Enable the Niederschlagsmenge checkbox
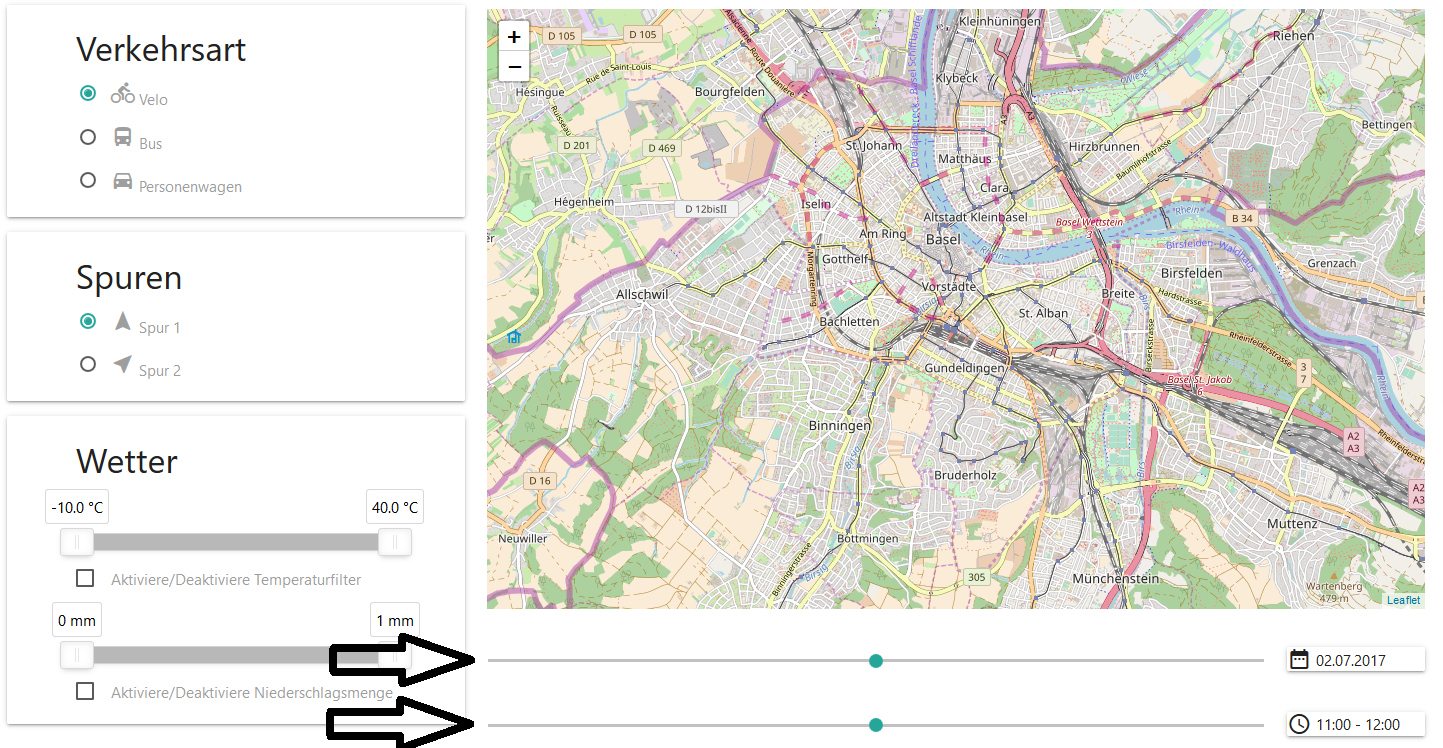Screen dimensions: 1443x748 coord(85,691)
